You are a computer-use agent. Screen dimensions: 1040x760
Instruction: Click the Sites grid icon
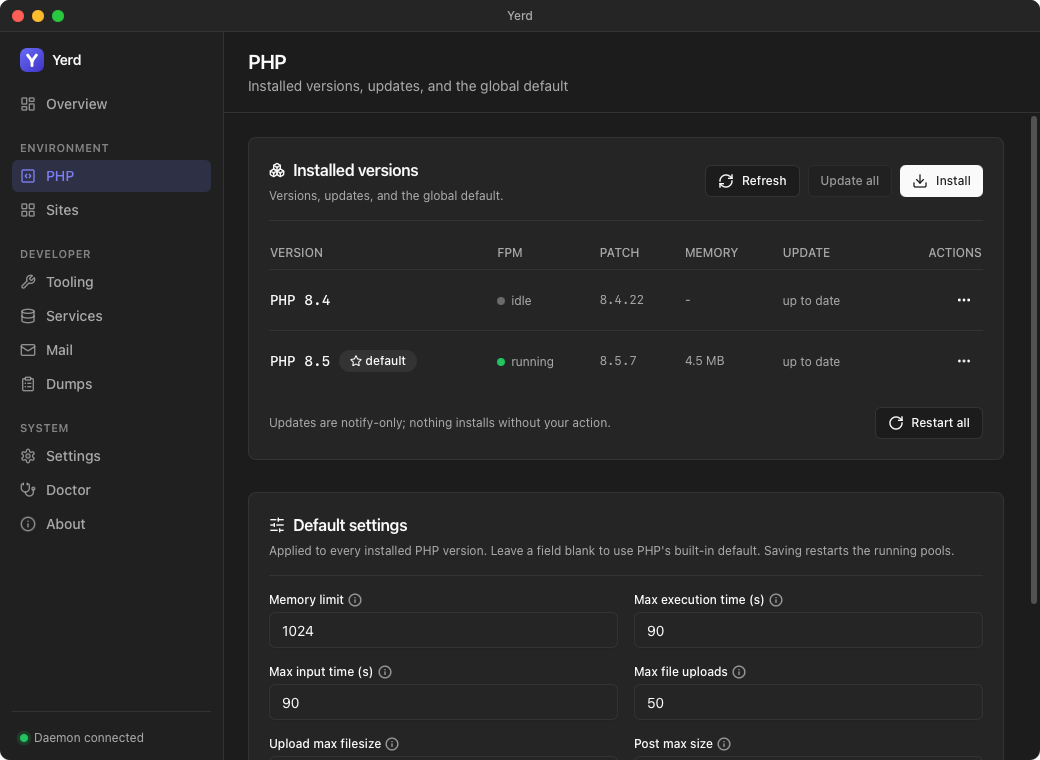coord(28,210)
